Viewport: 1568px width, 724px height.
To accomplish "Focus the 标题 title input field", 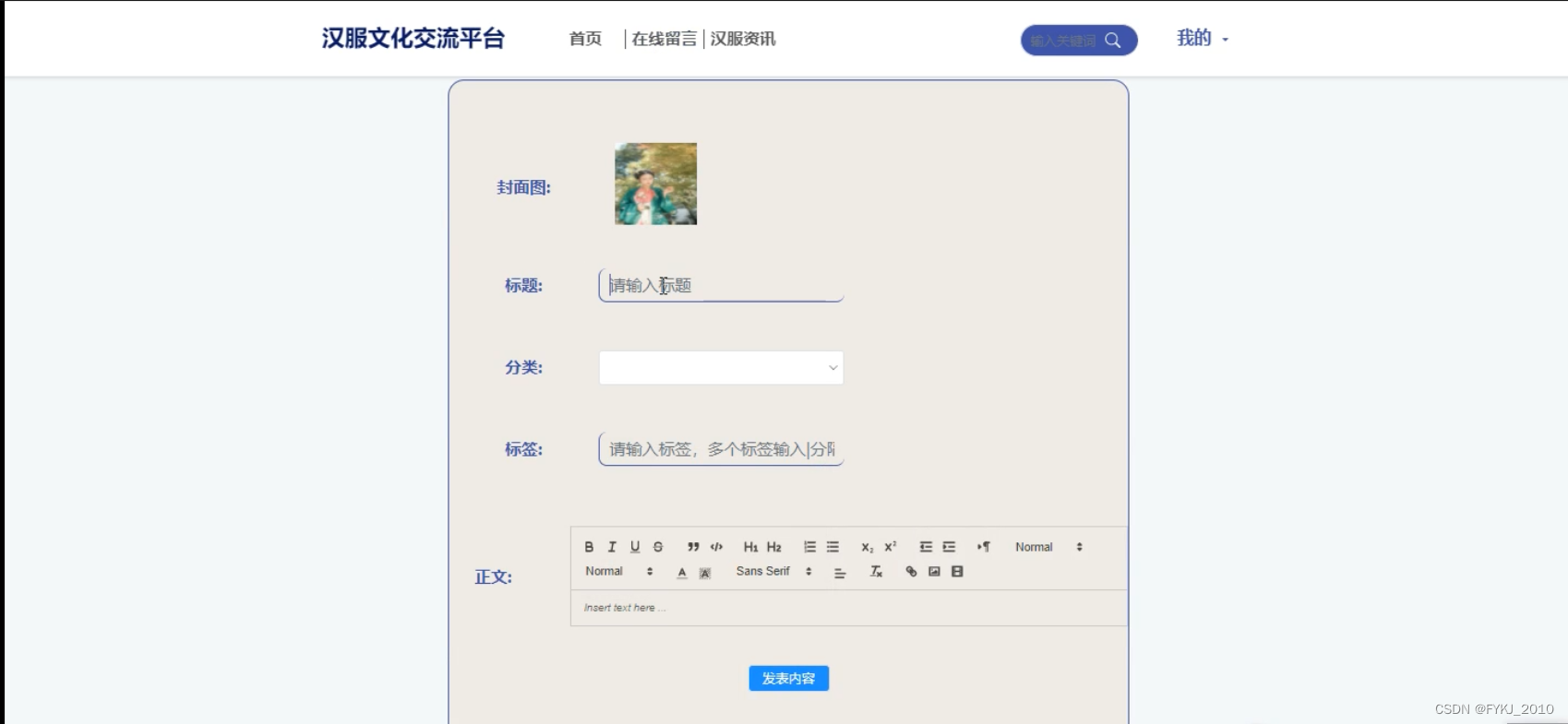I will click(x=721, y=285).
